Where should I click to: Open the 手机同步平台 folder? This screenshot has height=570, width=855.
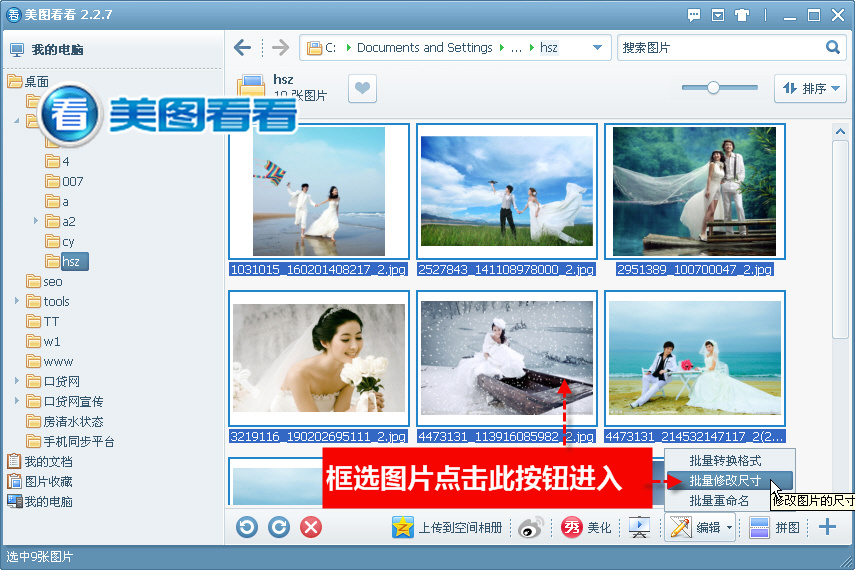pos(70,441)
